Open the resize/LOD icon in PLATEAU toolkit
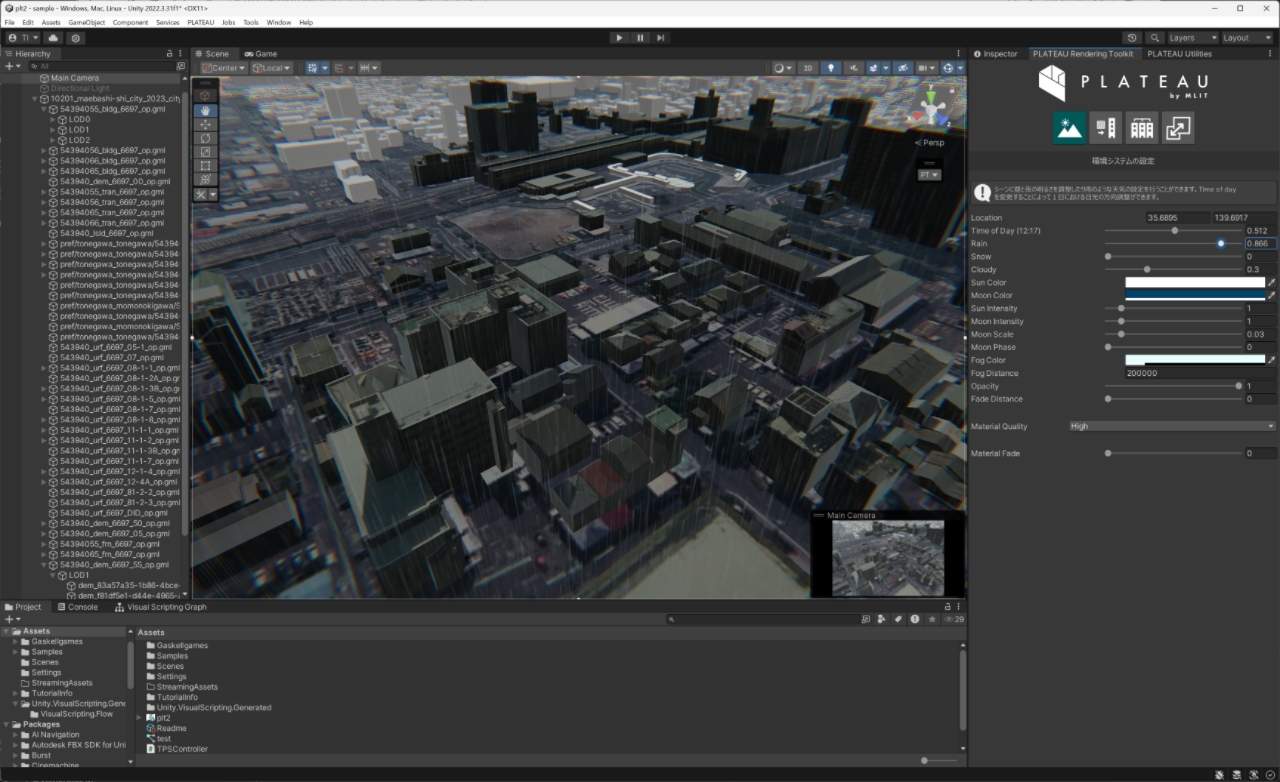Viewport: 1280px width, 782px height. 1178,127
